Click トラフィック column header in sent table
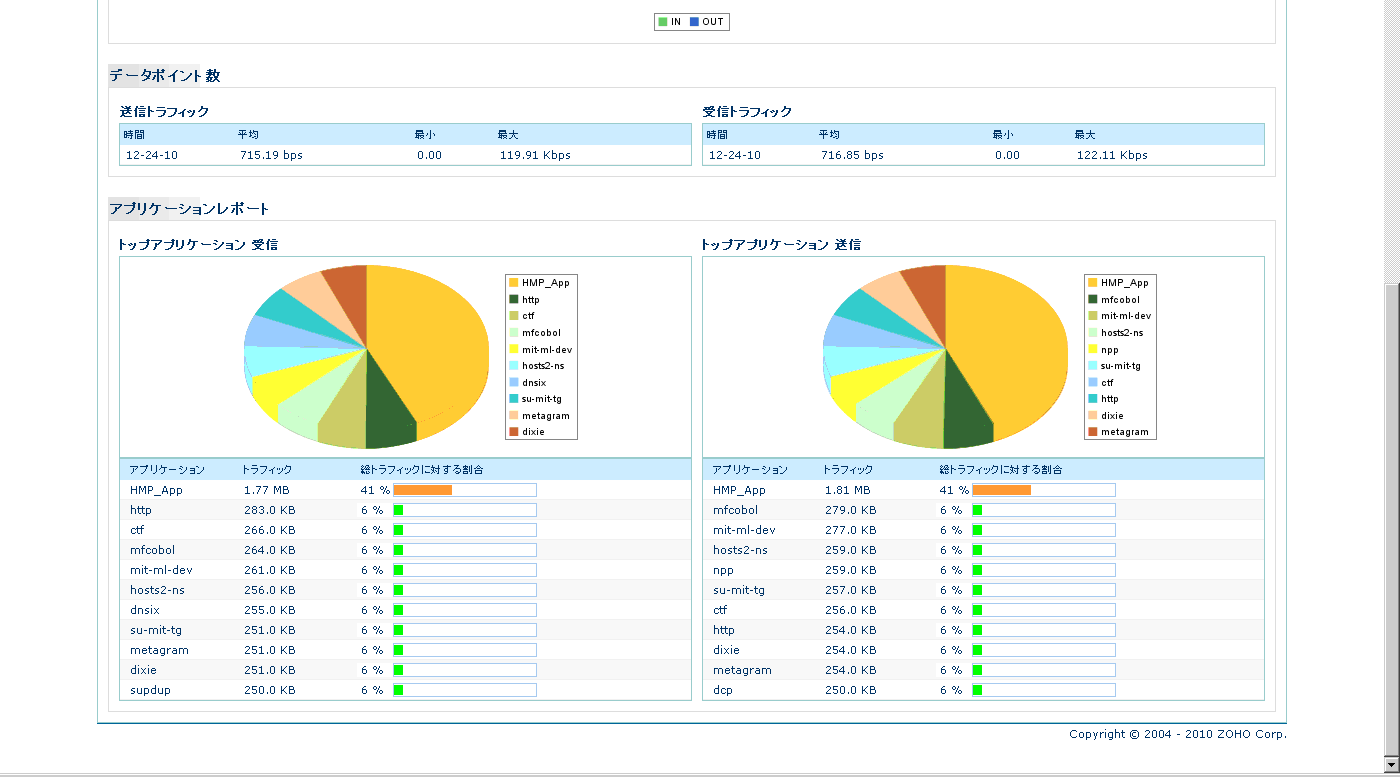This screenshot has width=1400, height=777. (847, 469)
